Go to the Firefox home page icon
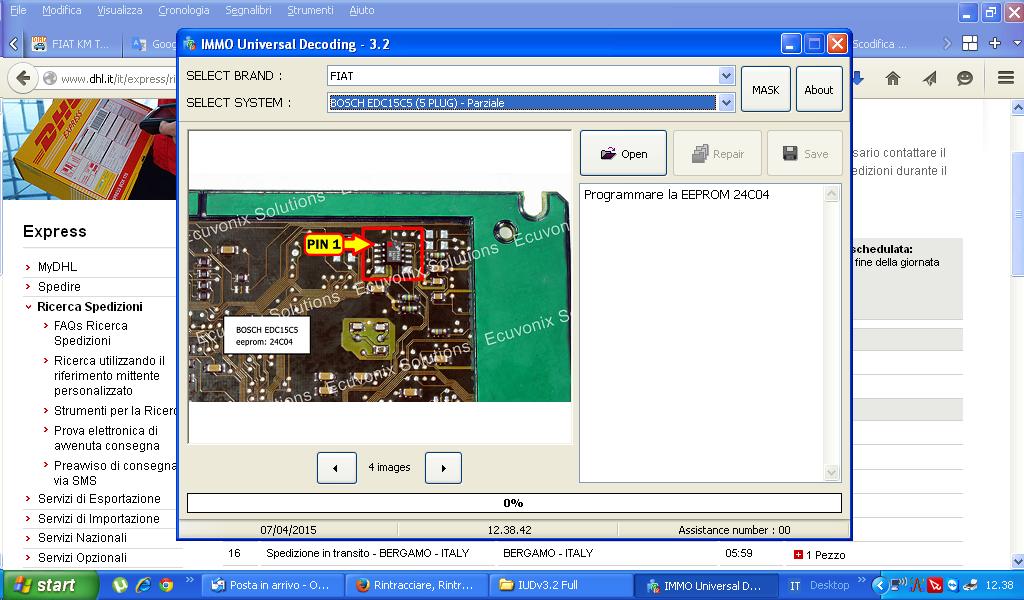Screen dimensions: 1024x600 [893, 78]
